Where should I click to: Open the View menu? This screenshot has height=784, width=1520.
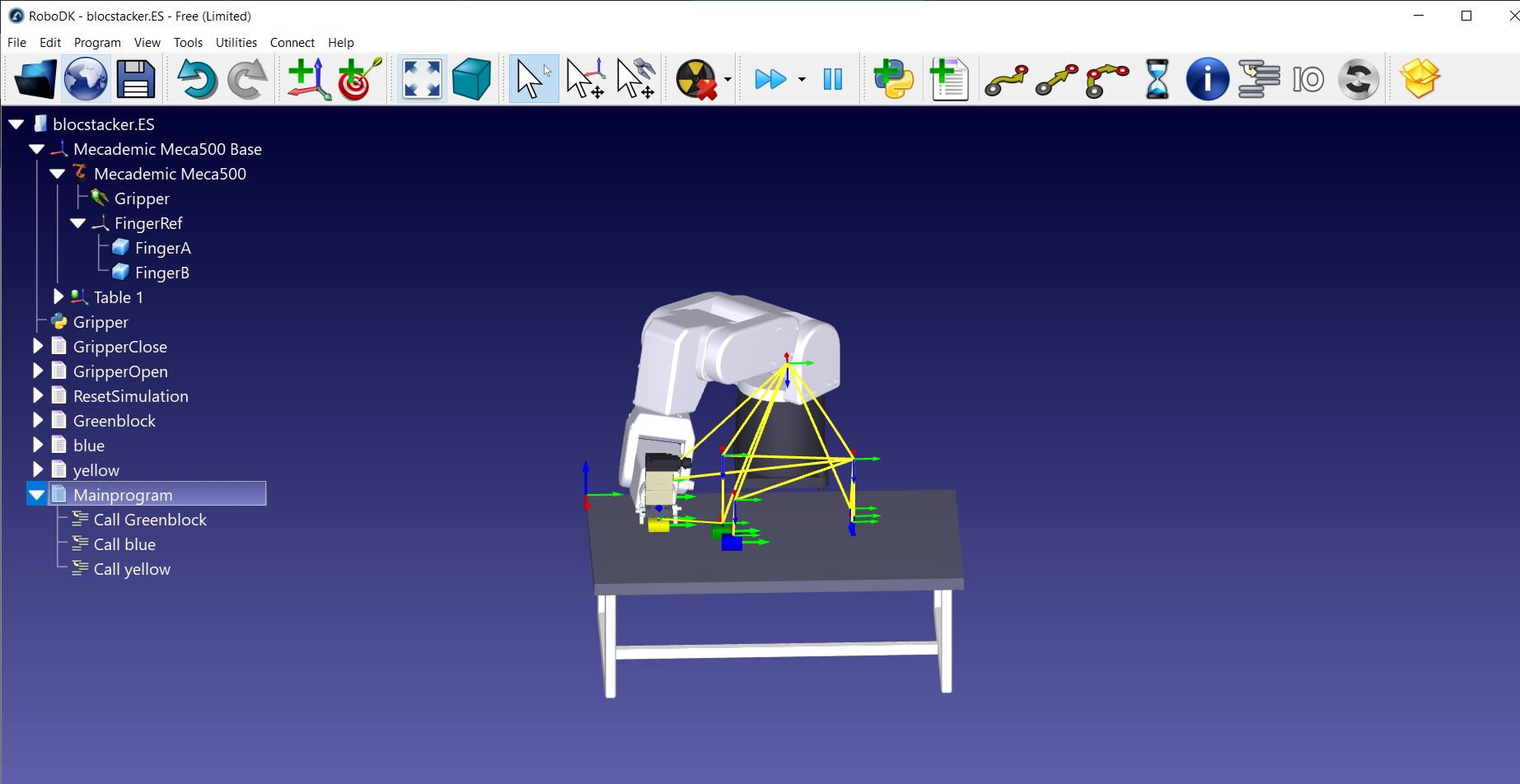pos(147,42)
